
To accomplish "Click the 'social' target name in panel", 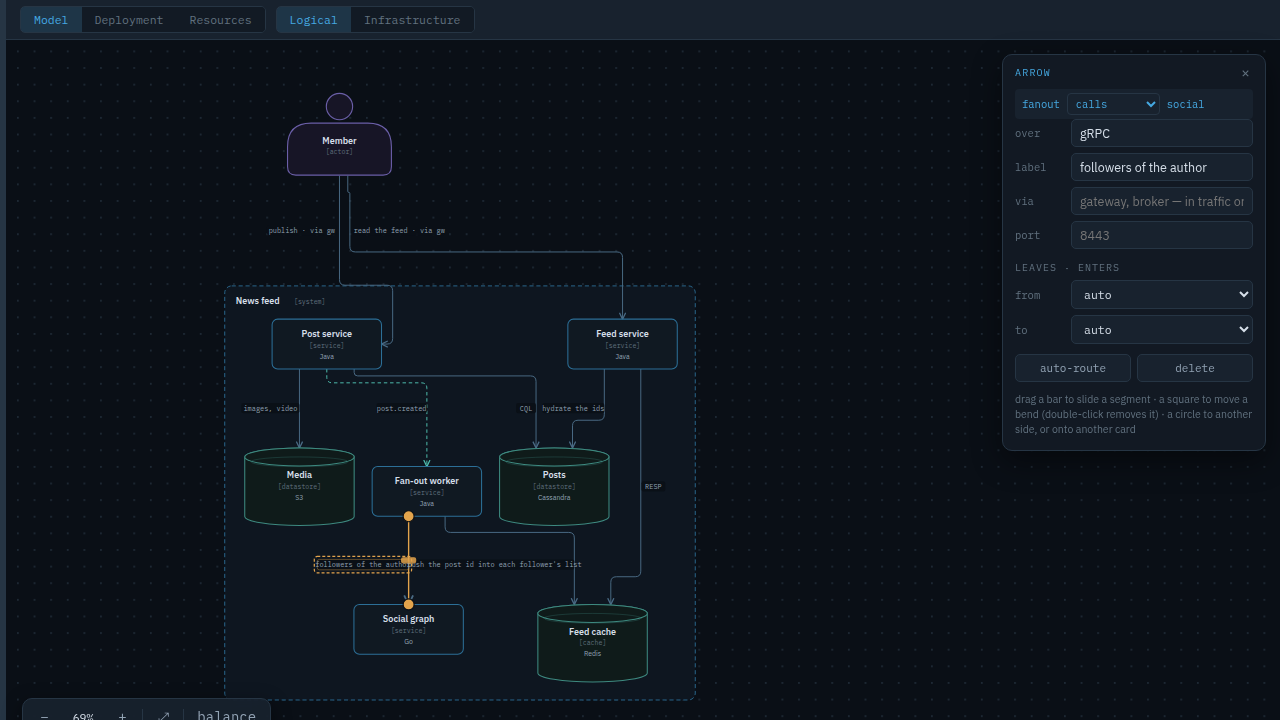I will [1185, 104].
